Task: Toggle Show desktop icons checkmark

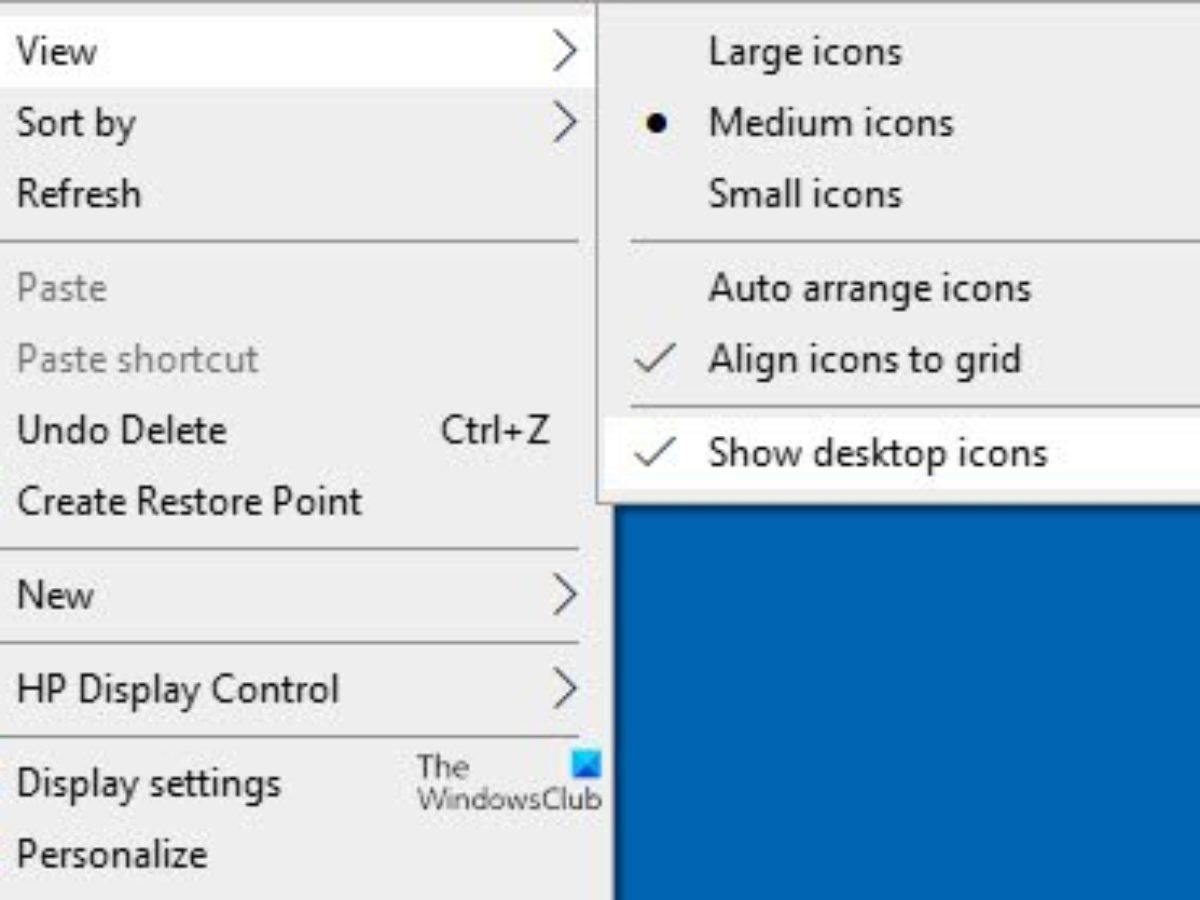Action: [656, 453]
